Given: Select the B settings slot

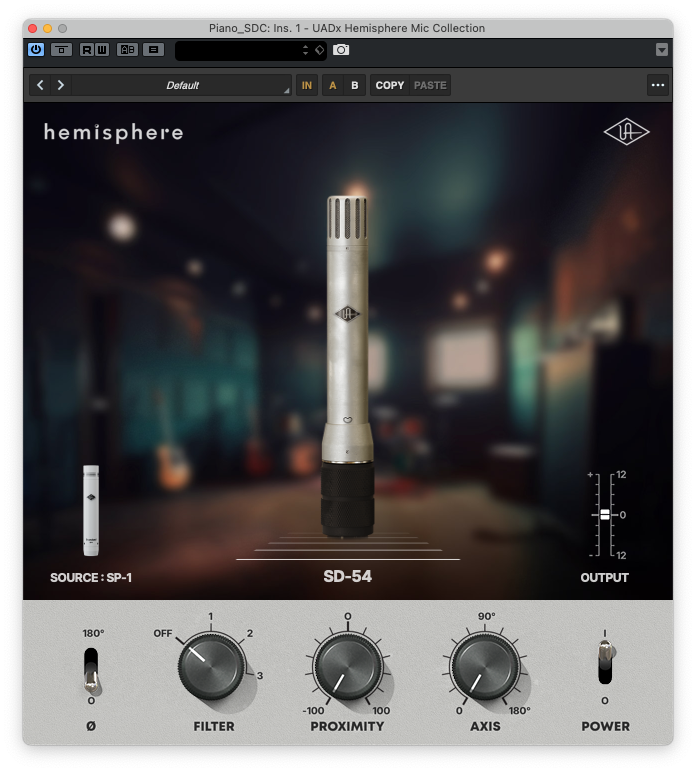Looking at the screenshot, I should [354, 85].
